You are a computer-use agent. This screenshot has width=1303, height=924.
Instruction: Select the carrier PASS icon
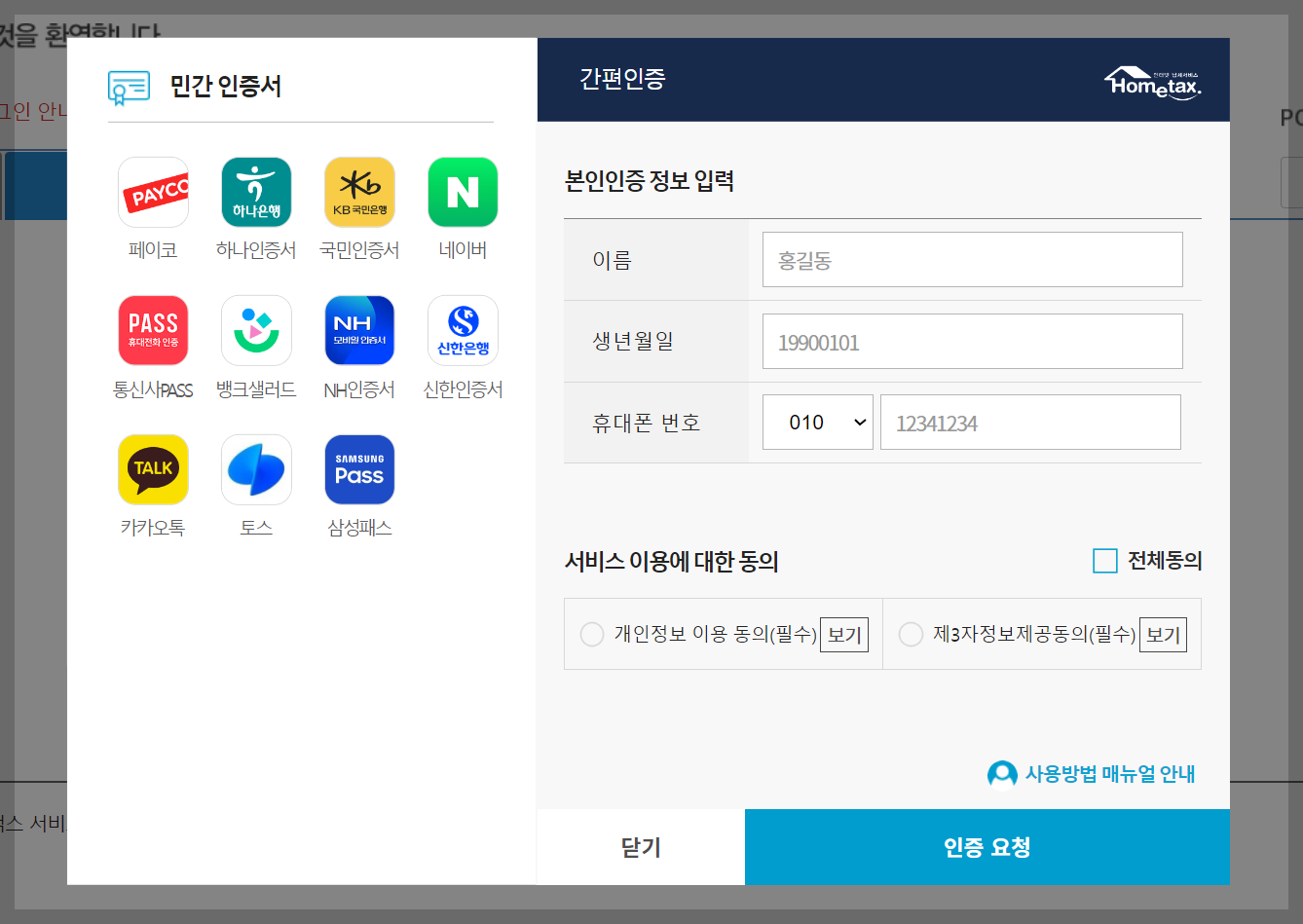[x=153, y=330]
